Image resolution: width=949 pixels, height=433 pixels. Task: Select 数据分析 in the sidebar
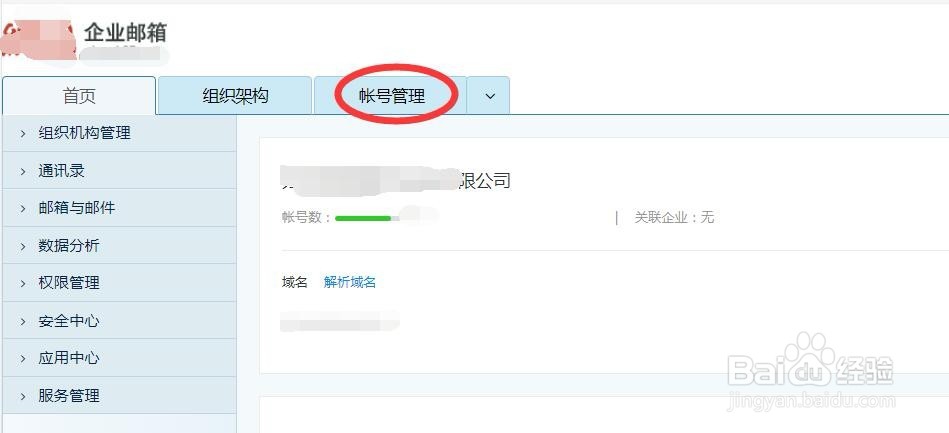pos(119,246)
